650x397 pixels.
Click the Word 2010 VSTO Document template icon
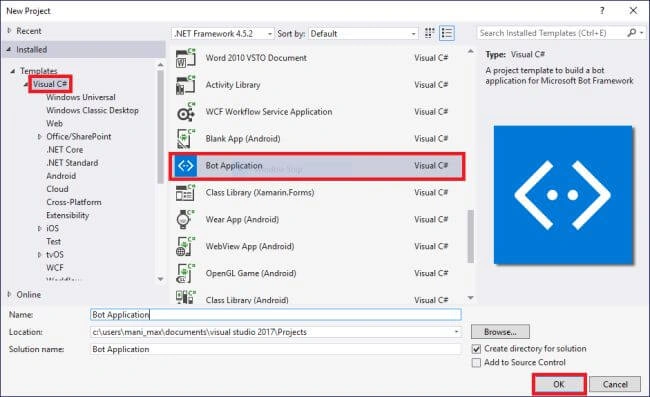click(x=185, y=58)
